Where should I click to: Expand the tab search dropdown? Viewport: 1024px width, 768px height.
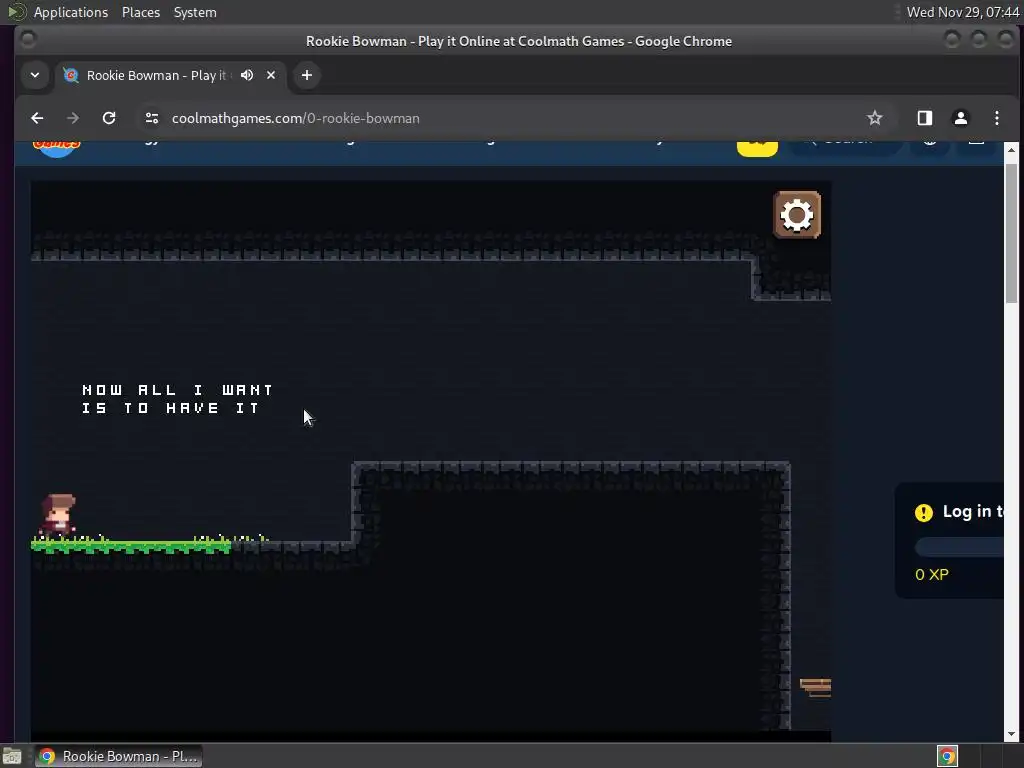point(35,75)
